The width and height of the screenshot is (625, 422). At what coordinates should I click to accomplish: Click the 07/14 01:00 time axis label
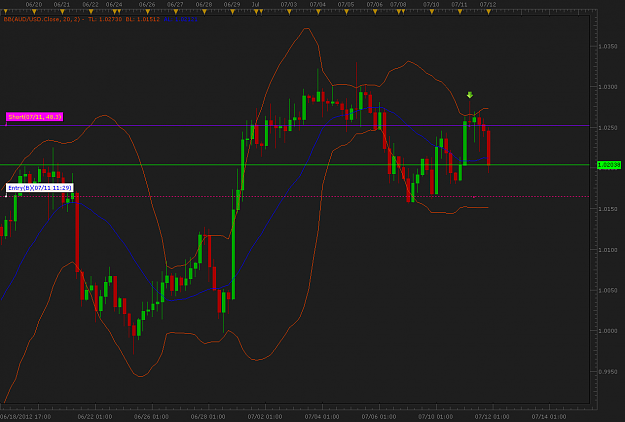549,417
